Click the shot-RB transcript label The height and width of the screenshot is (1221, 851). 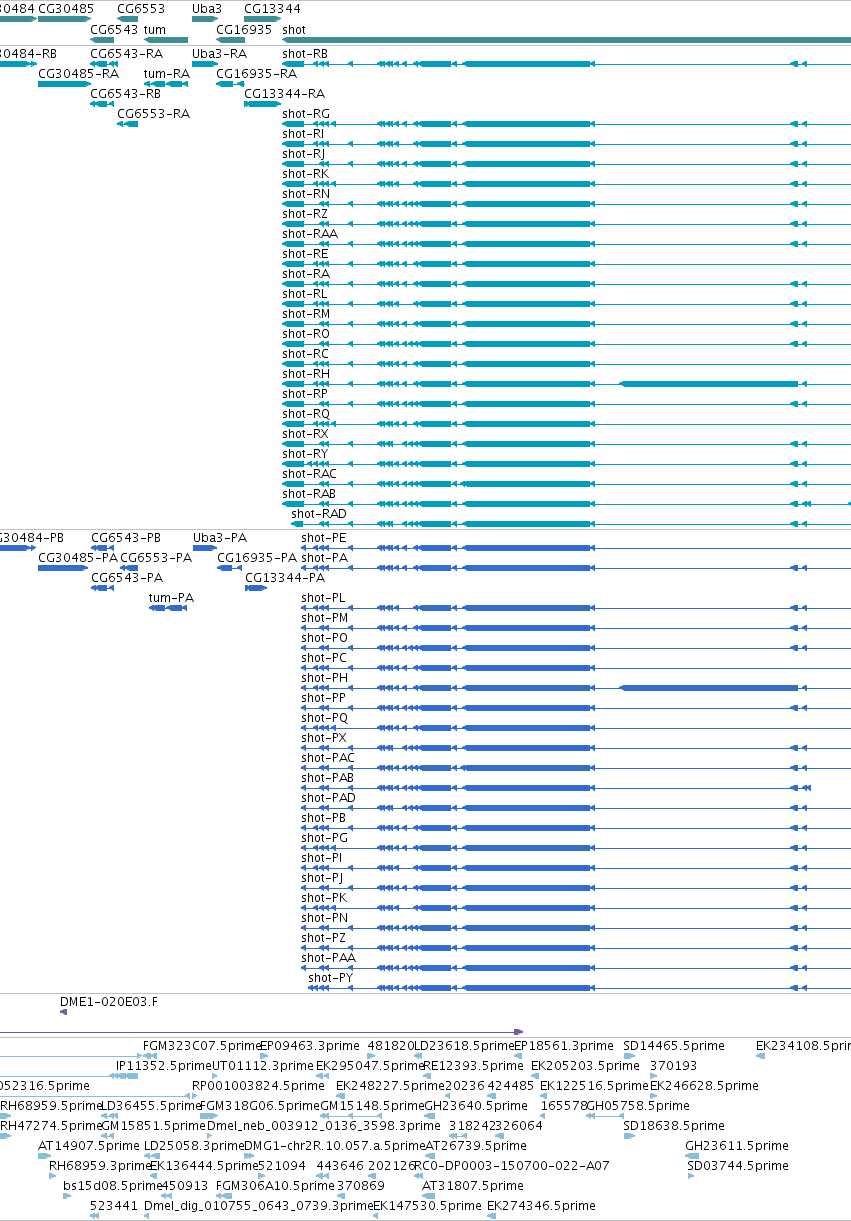pyautogui.click(x=305, y=54)
